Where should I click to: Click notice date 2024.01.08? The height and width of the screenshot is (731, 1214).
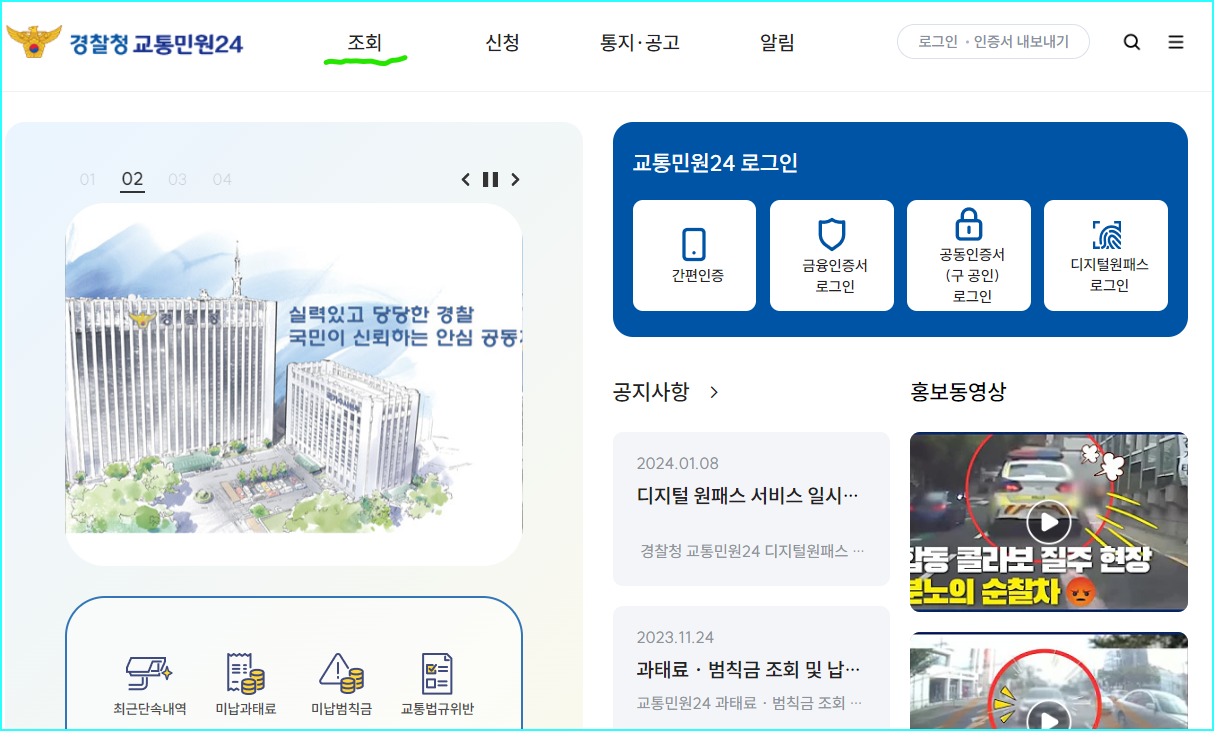click(x=677, y=463)
